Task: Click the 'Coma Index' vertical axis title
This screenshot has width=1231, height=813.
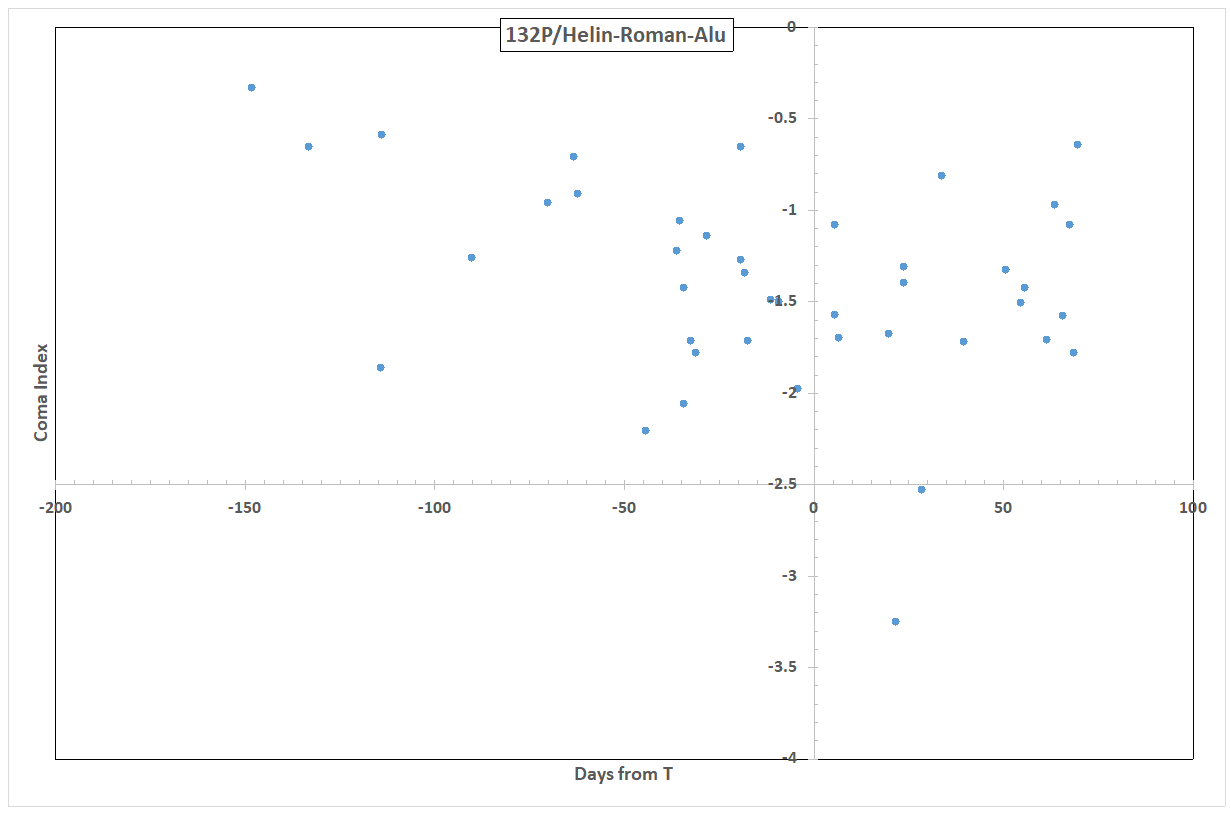Action: (41, 392)
